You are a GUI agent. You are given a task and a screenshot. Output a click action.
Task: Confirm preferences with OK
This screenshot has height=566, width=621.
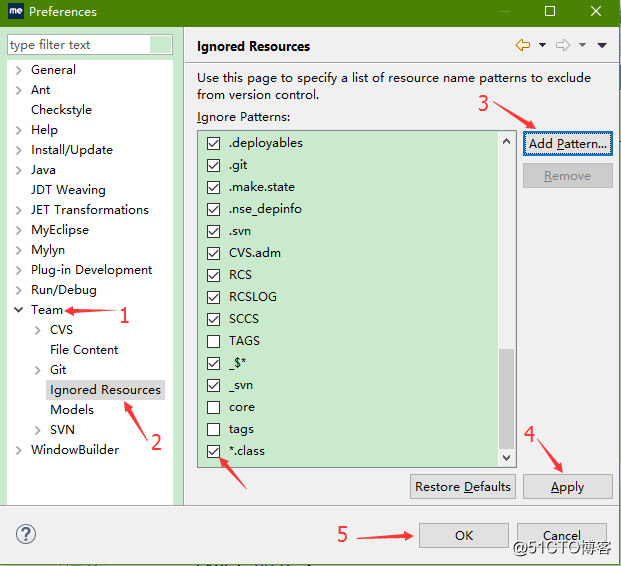(464, 536)
